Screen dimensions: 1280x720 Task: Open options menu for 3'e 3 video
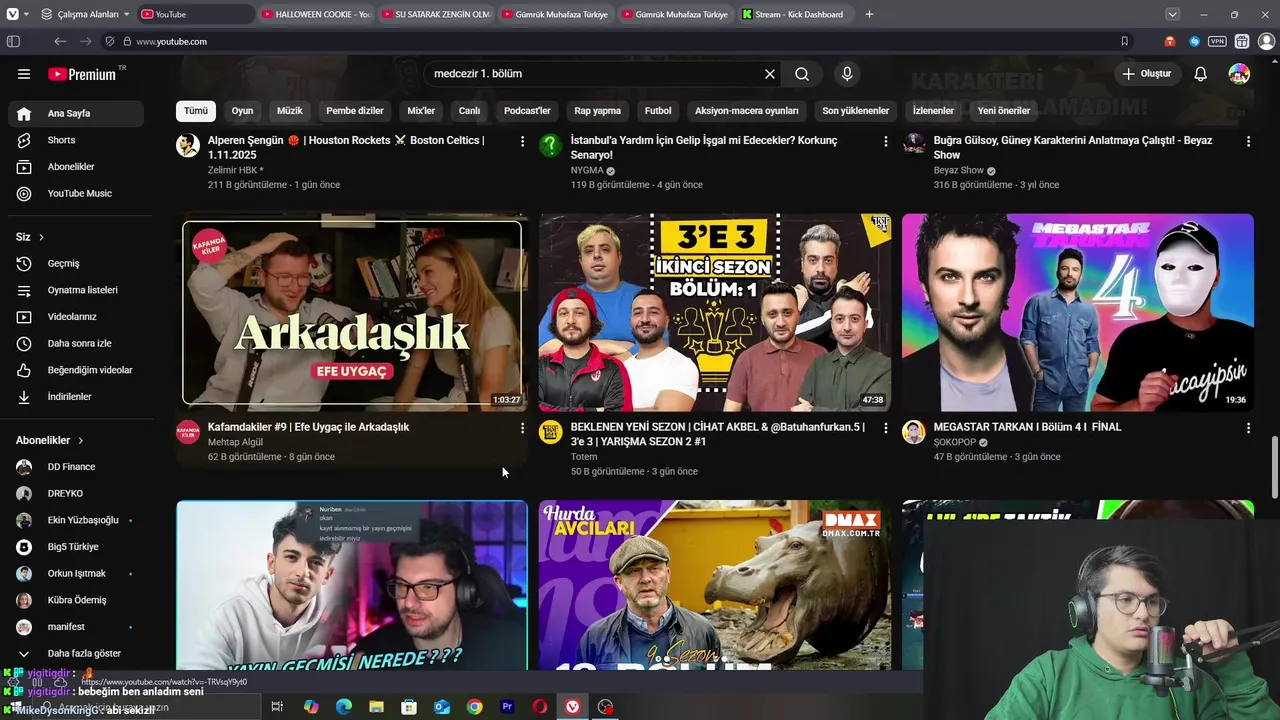pyautogui.click(x=885, y=428)
